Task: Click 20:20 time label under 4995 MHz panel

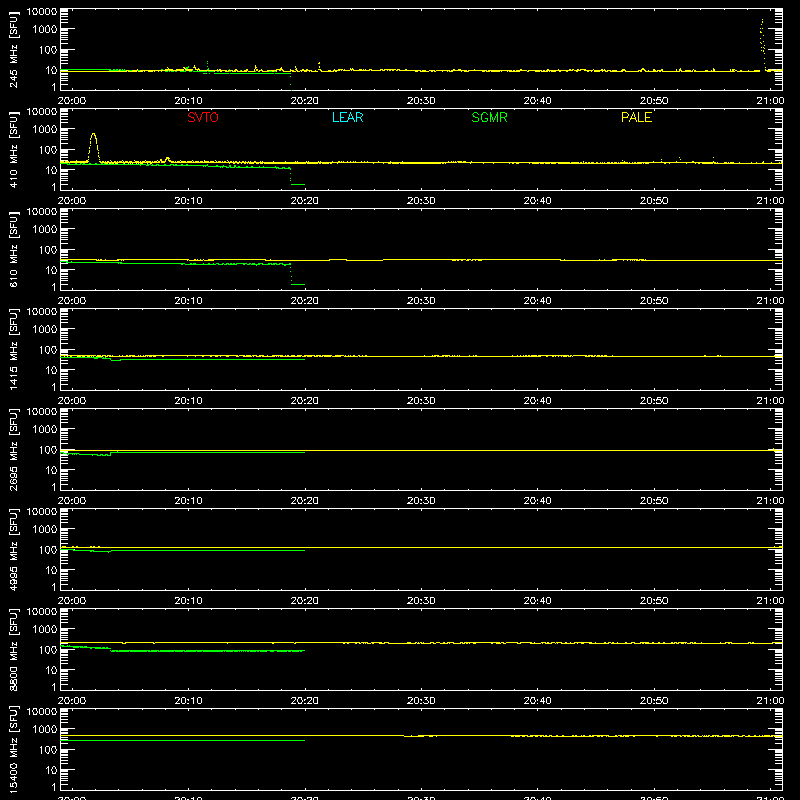Action: [305, 601]
